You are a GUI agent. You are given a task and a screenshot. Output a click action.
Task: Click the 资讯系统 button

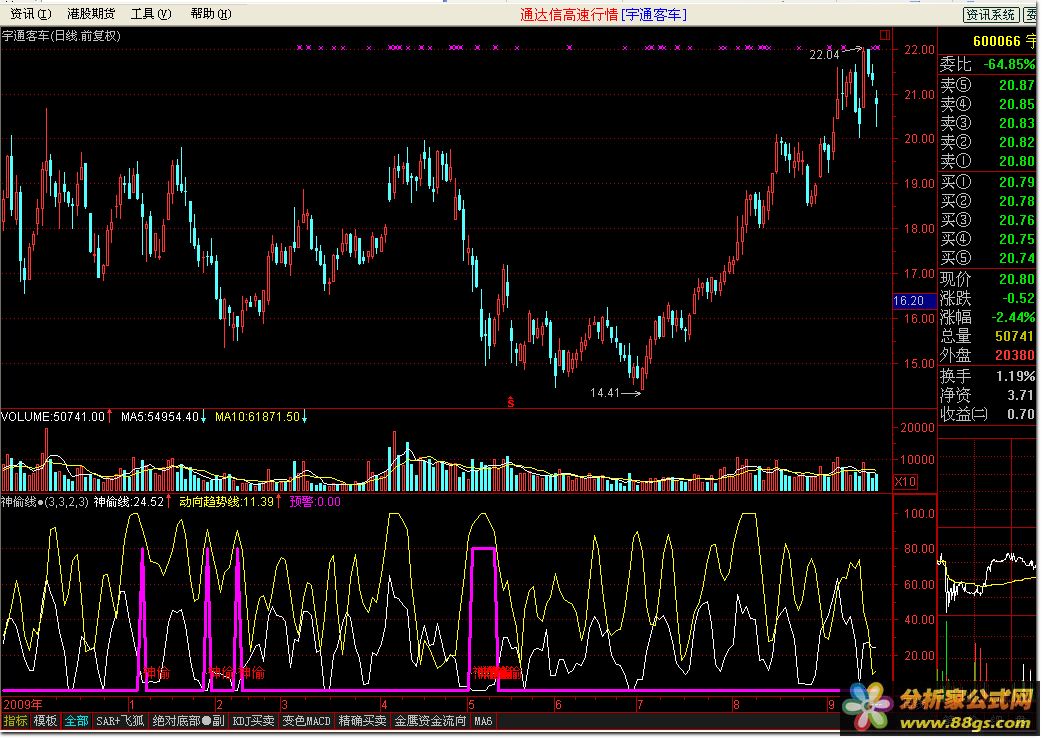[x=991, y=15]
